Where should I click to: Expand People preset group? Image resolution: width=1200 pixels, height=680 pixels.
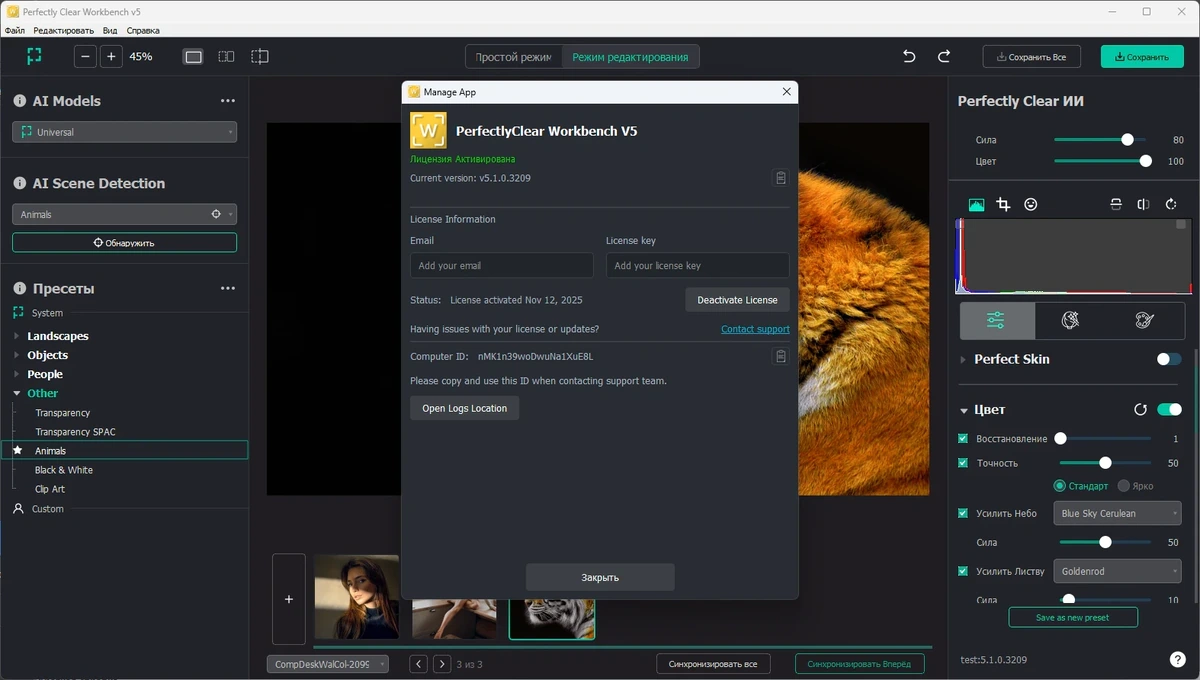(16, 374)
